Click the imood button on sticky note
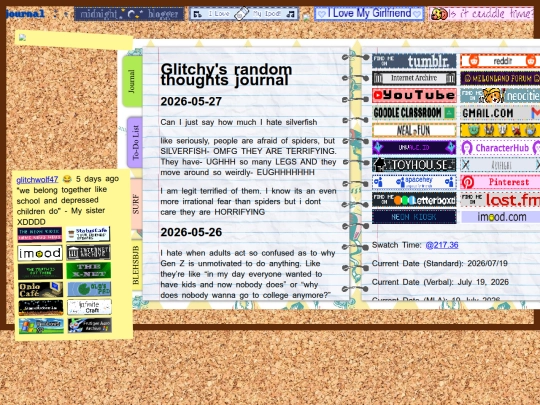The width and height of the screenshot is (540, 405). click(x=40, y=253)
